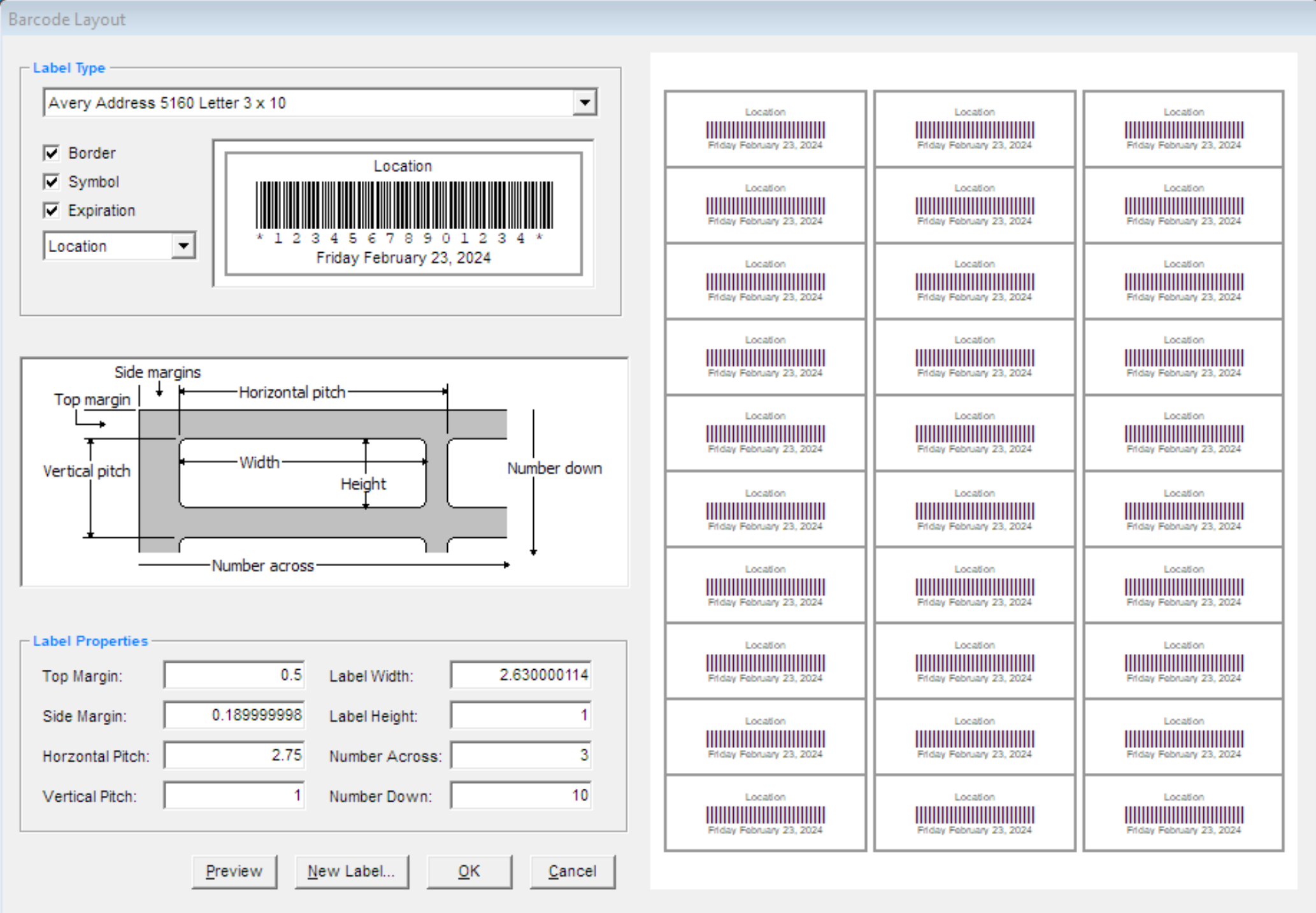The width and height of the screenshot is (1316, 913).
Task: Click the Preview button
Action: pyautogui.click(x=234, y=872)
